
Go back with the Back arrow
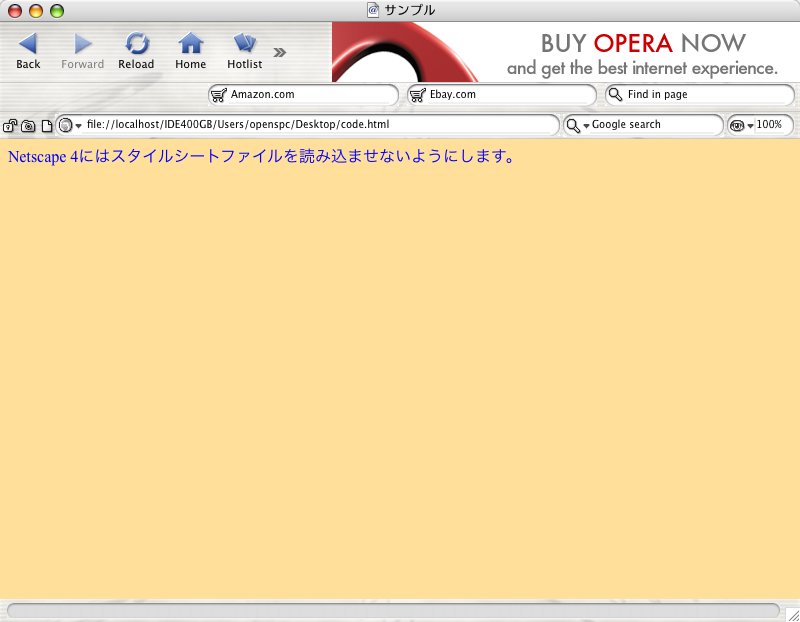coord(28,51)
